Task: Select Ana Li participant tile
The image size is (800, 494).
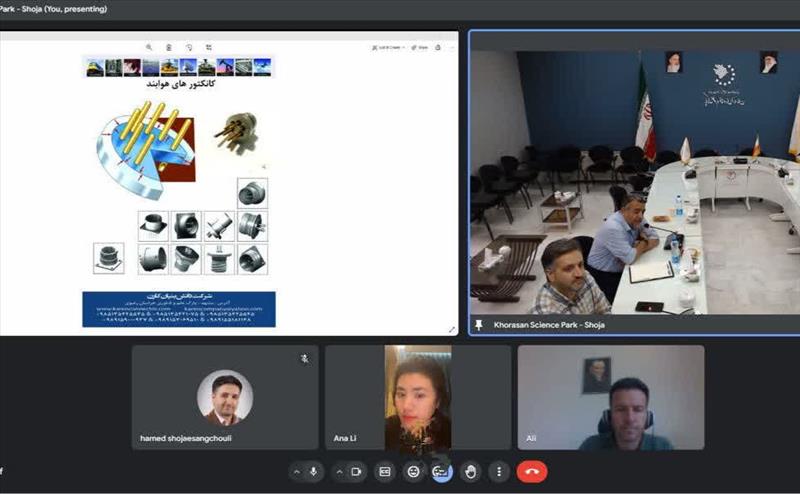Action: pyautogui.click(x=417, y=397)
